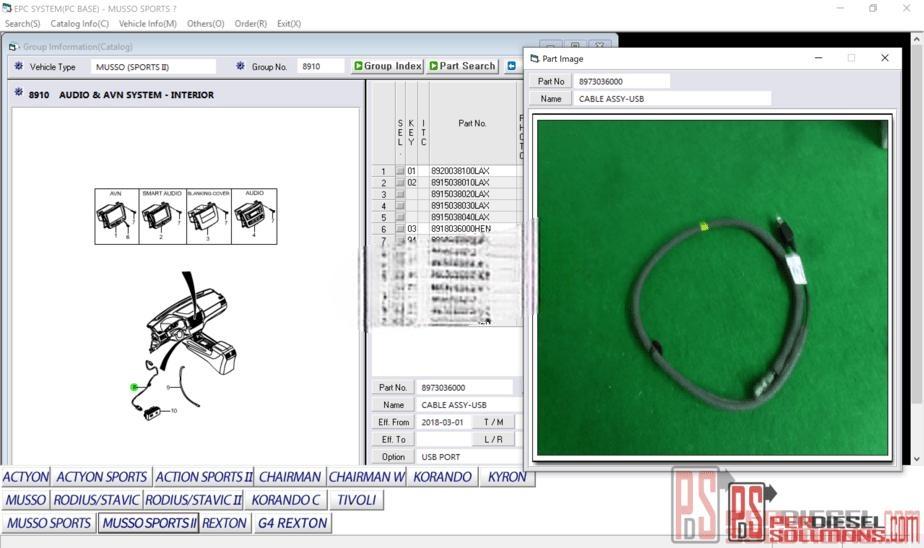Select the KORANDO vehicle button

tap(443, 477)
